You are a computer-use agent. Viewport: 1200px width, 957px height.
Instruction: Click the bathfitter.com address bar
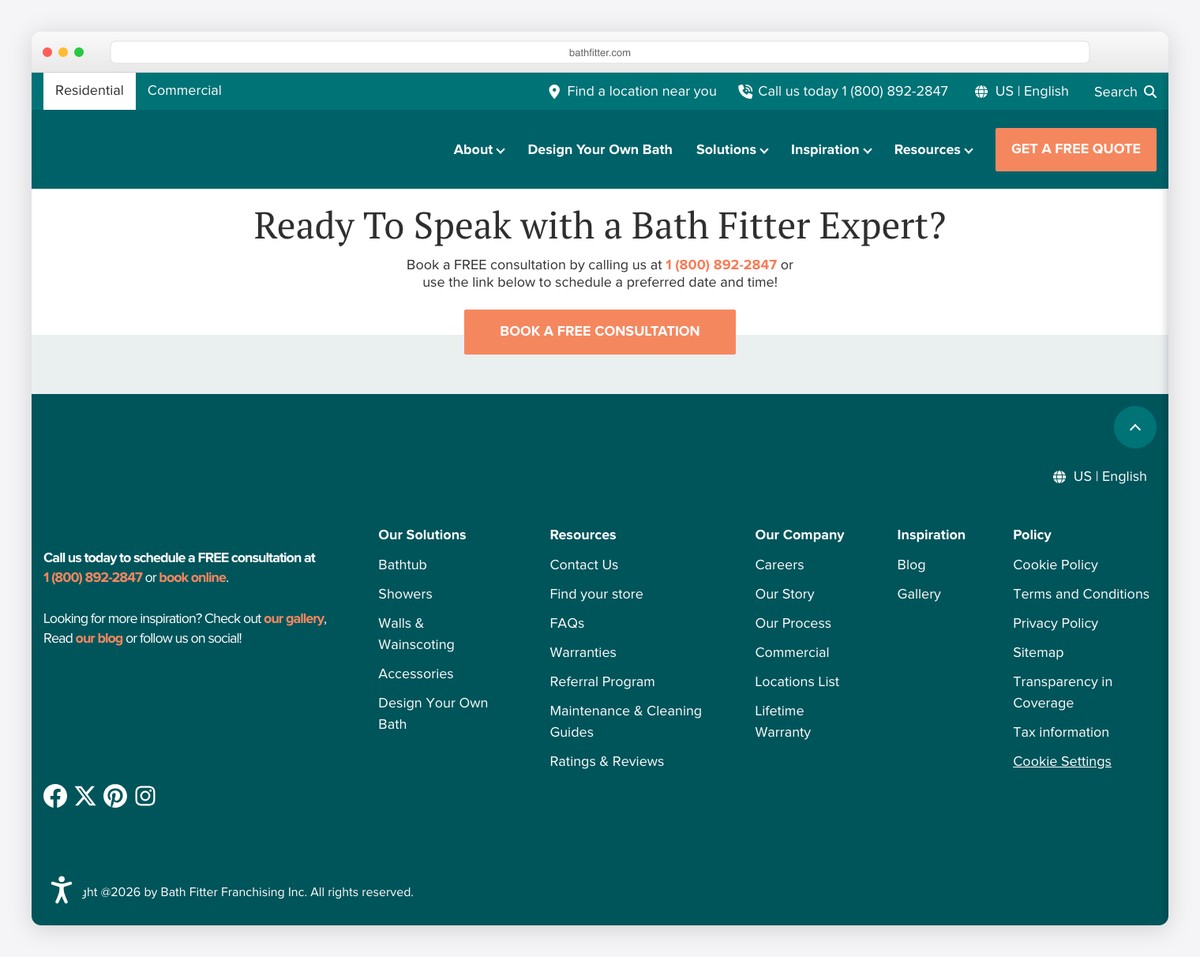pos(600,52)
